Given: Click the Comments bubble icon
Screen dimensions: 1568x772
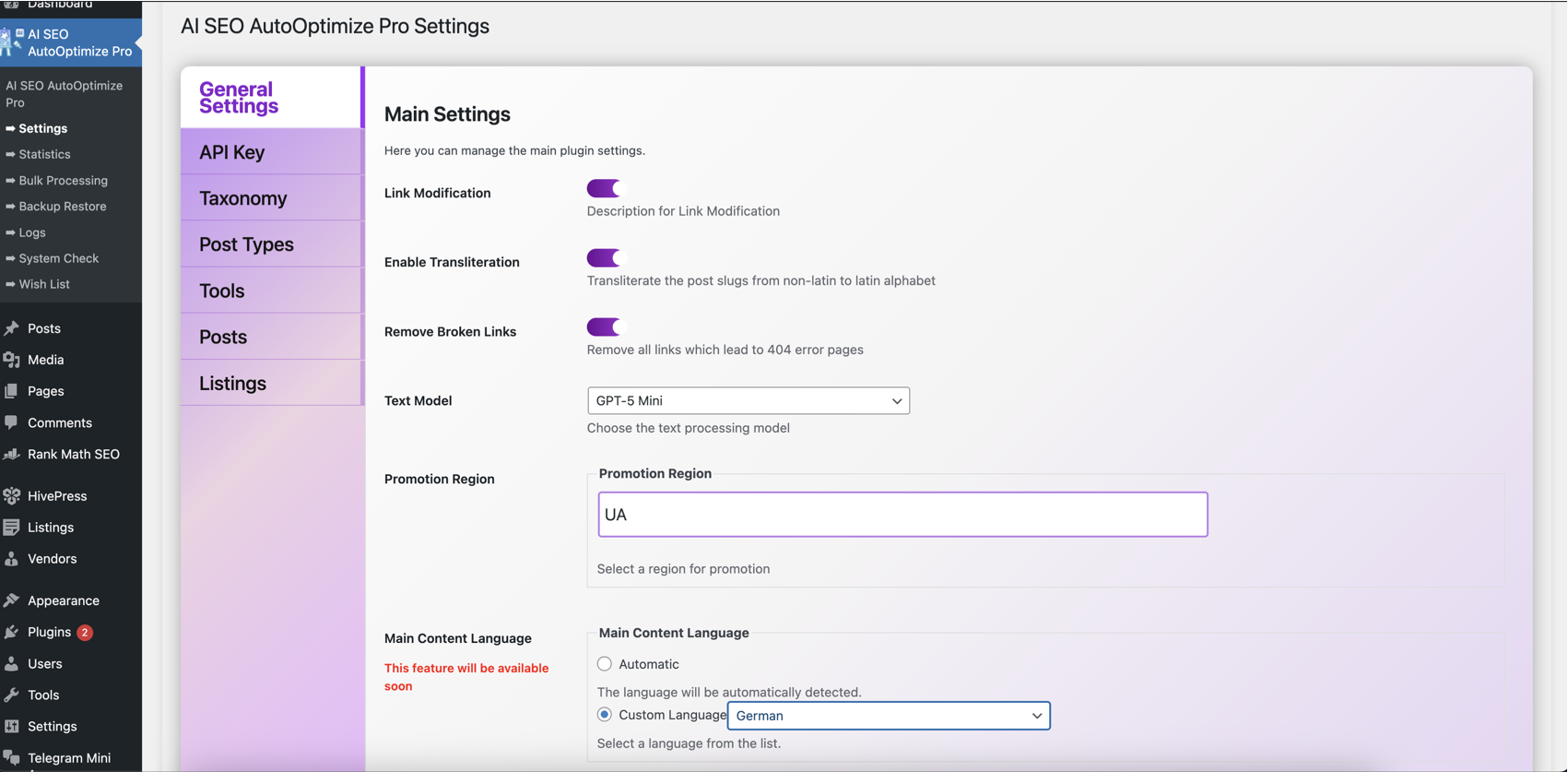Looking at the screenshot, I should click(x=11, y=422).
